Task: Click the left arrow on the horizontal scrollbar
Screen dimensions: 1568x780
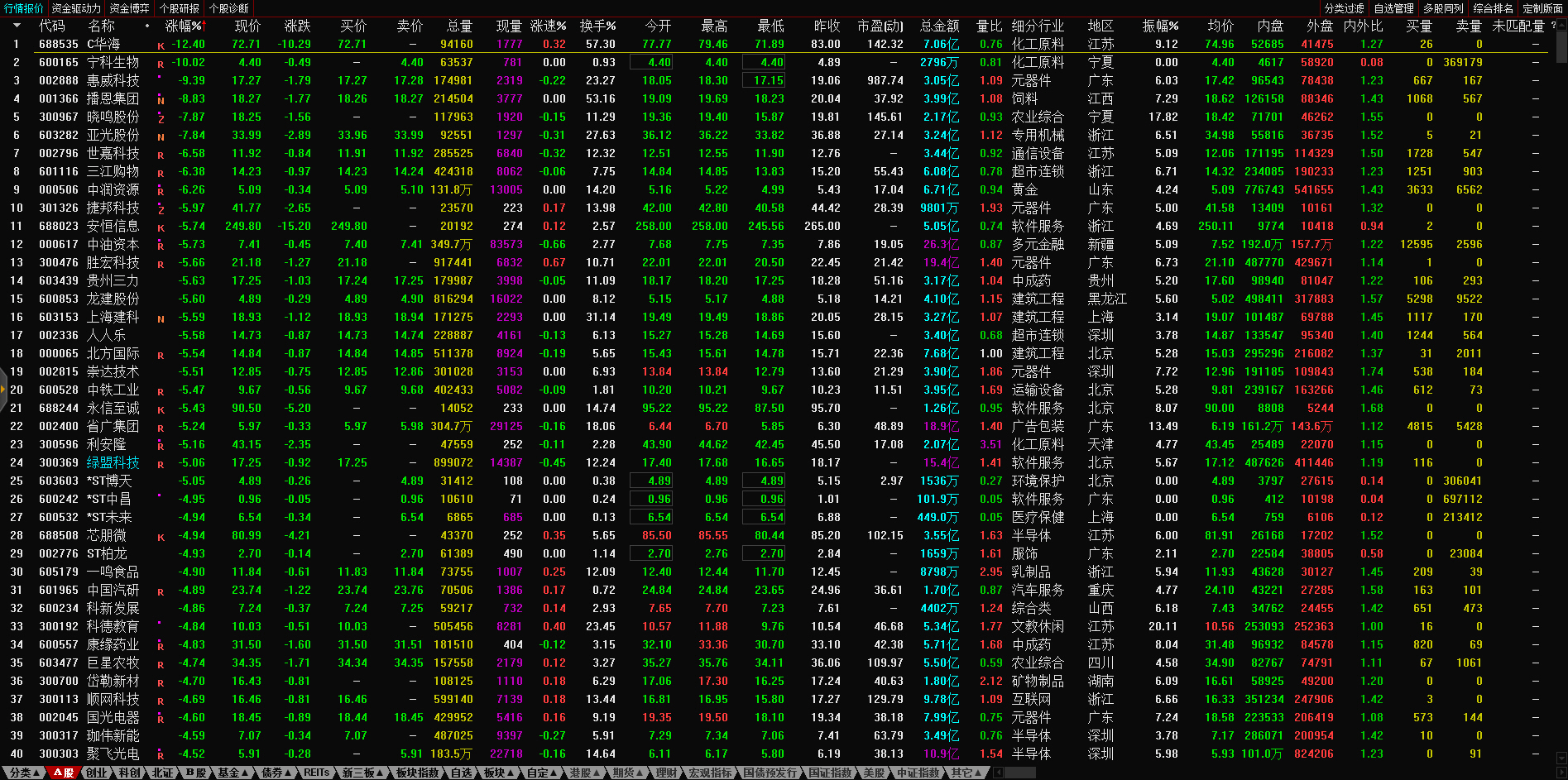Action: 999,773
